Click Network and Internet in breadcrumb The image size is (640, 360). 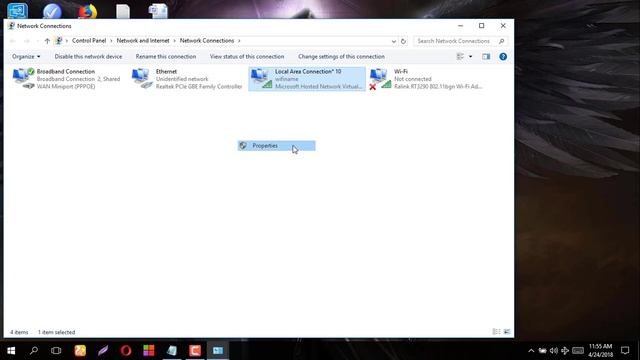[x=143, y=41]
